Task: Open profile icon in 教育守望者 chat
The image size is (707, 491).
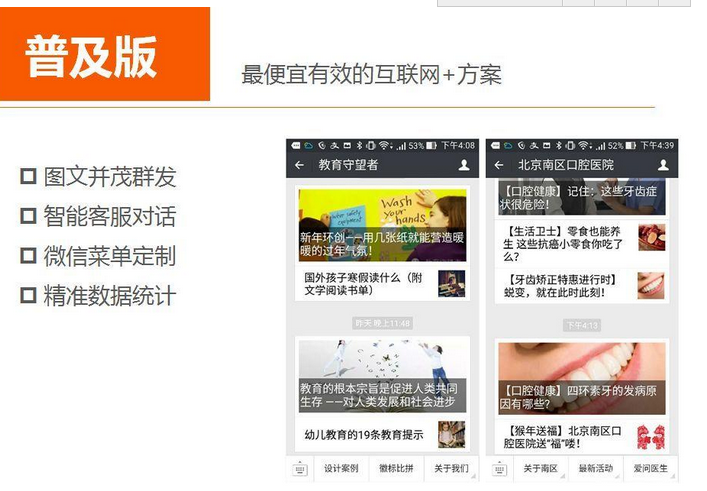Action: tap(464, 165)
